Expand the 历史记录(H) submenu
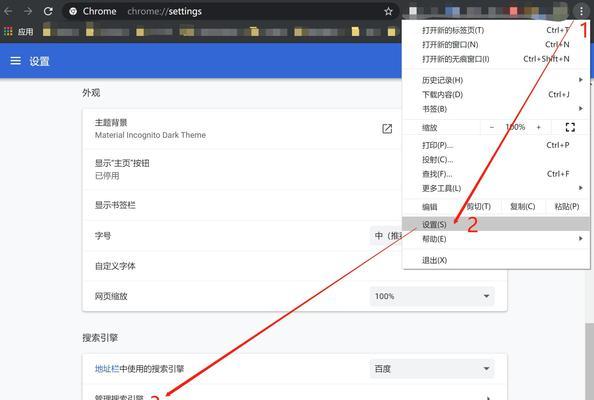The width and height of the screenshot is (594, 400). pyautogui.click(x=496, y=80)
